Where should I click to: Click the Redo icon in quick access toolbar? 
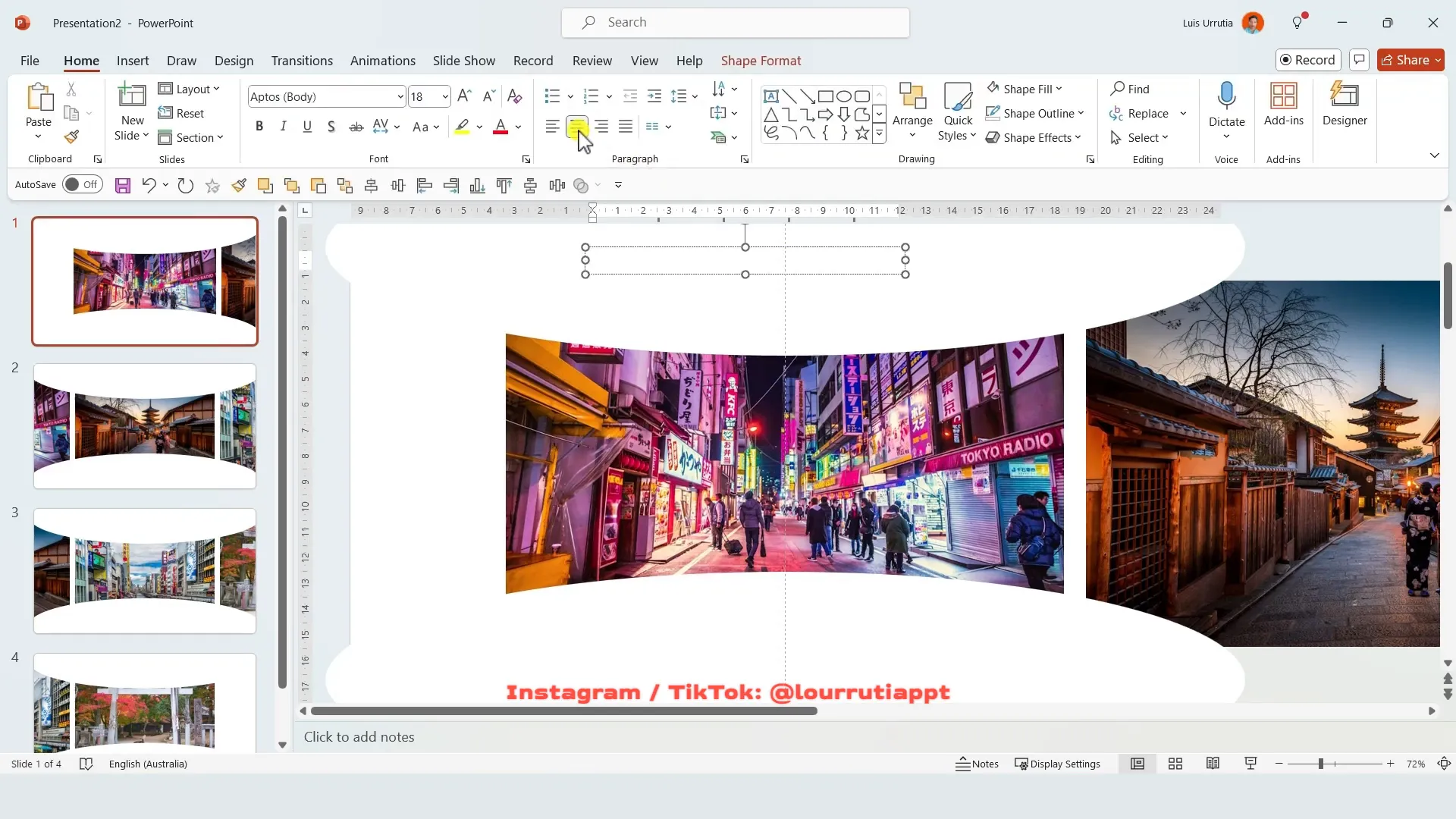[185, 185]
